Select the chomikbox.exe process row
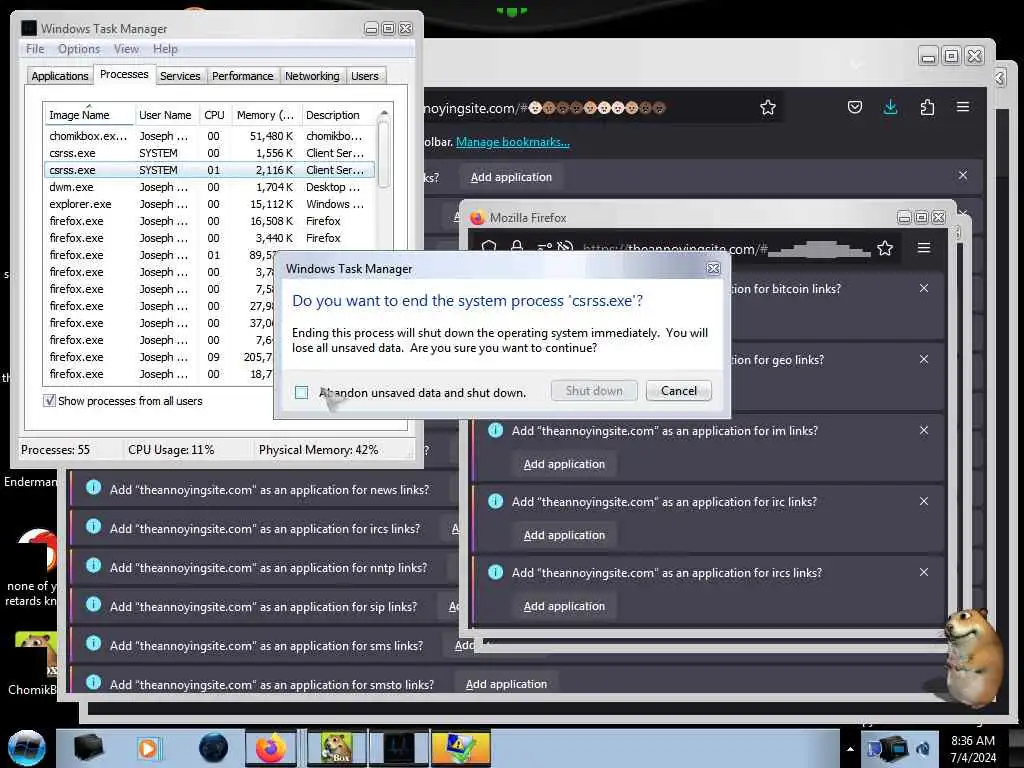 pyautogui.click(x=209, y=136)
